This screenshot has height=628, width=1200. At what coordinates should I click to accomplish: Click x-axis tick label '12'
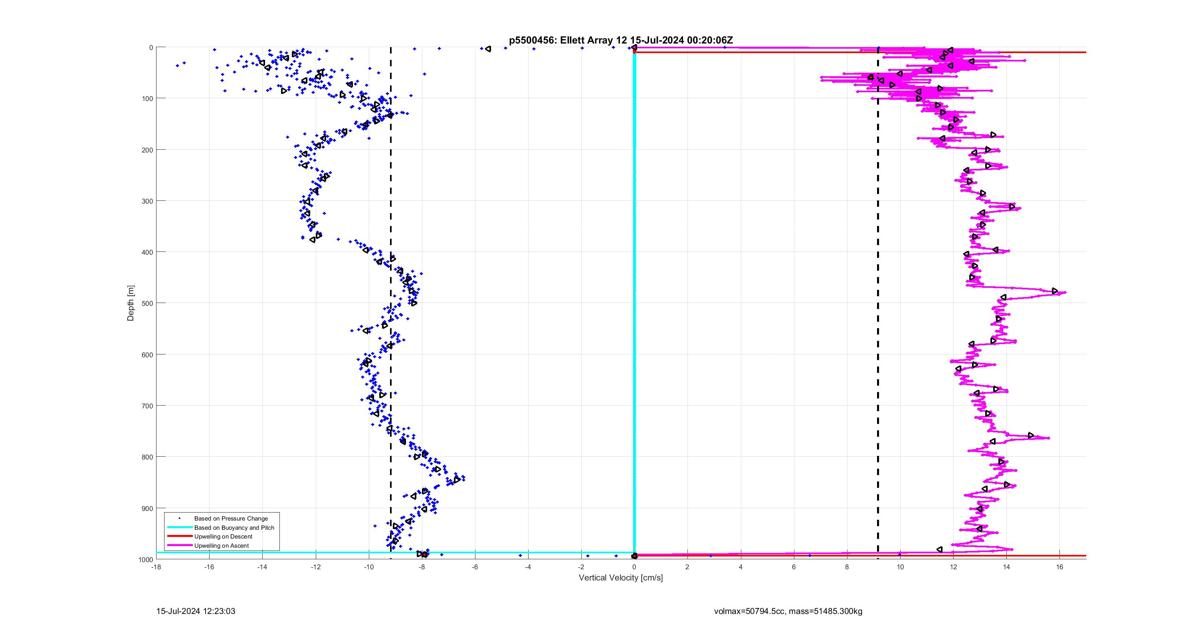[x=954, y=567]
